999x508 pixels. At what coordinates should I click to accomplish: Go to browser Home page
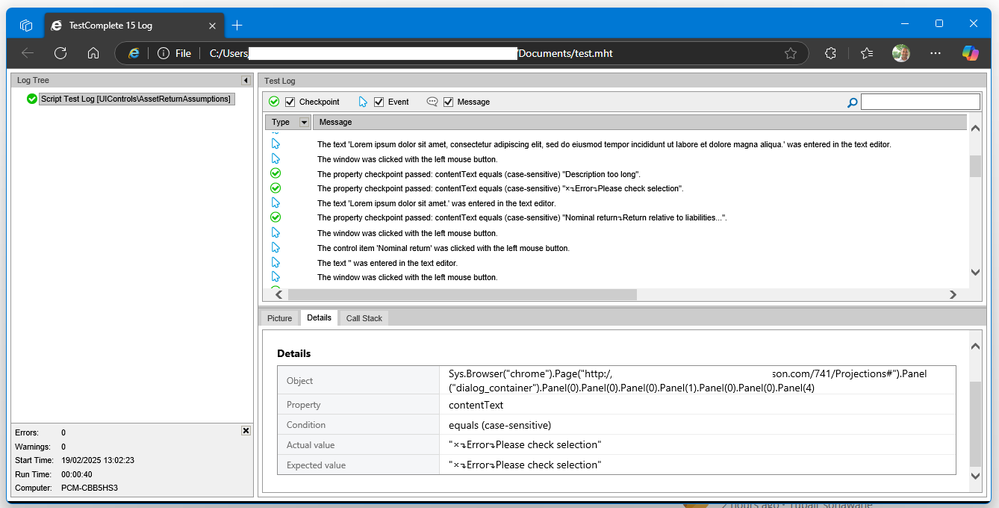[93, 53]
